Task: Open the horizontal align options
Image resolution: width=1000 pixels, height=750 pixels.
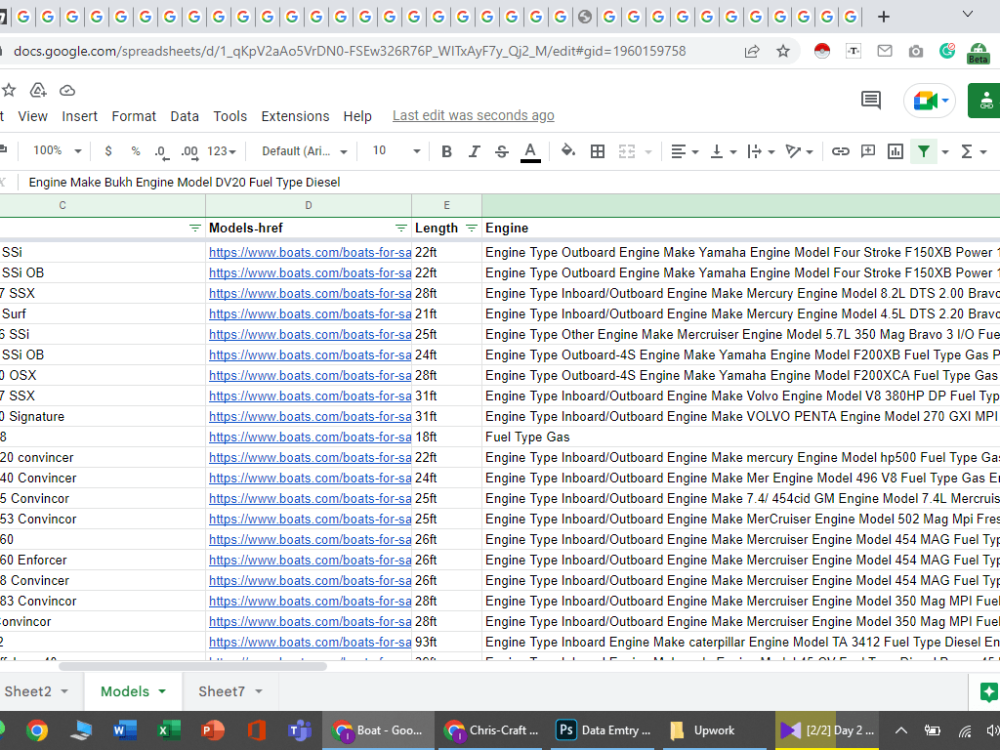Action: pos(684,151)
